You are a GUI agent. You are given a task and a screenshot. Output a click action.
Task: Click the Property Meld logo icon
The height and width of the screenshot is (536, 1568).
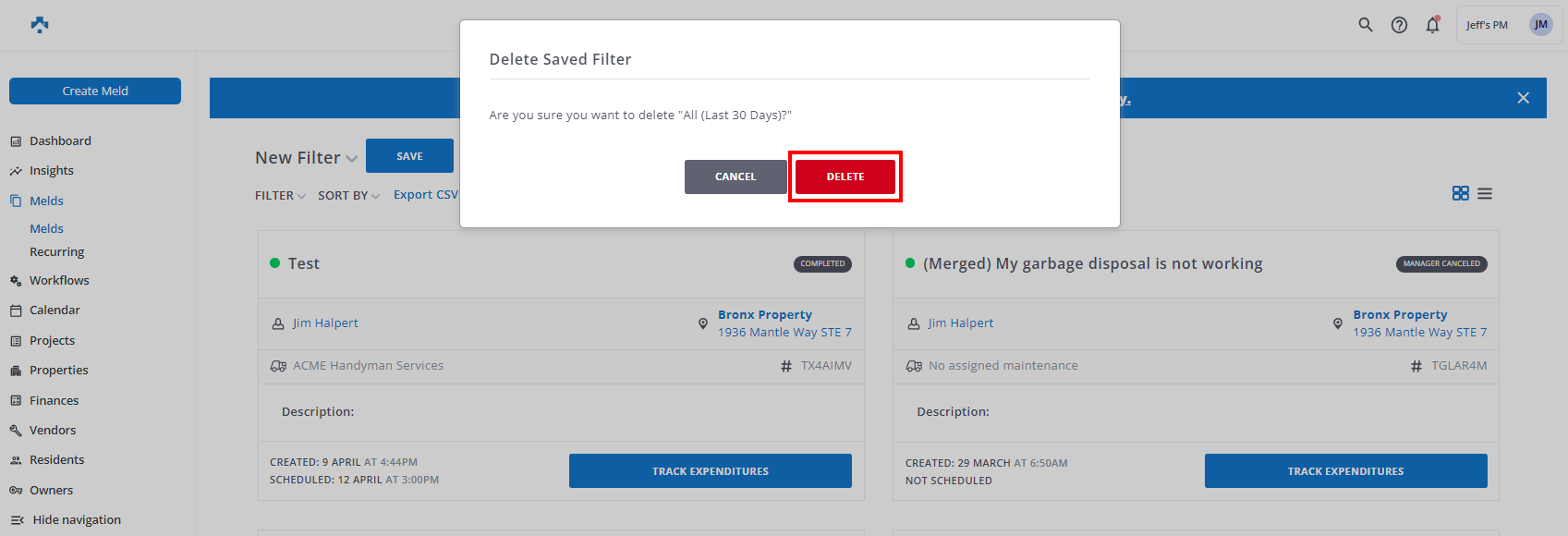coord(39,25)
